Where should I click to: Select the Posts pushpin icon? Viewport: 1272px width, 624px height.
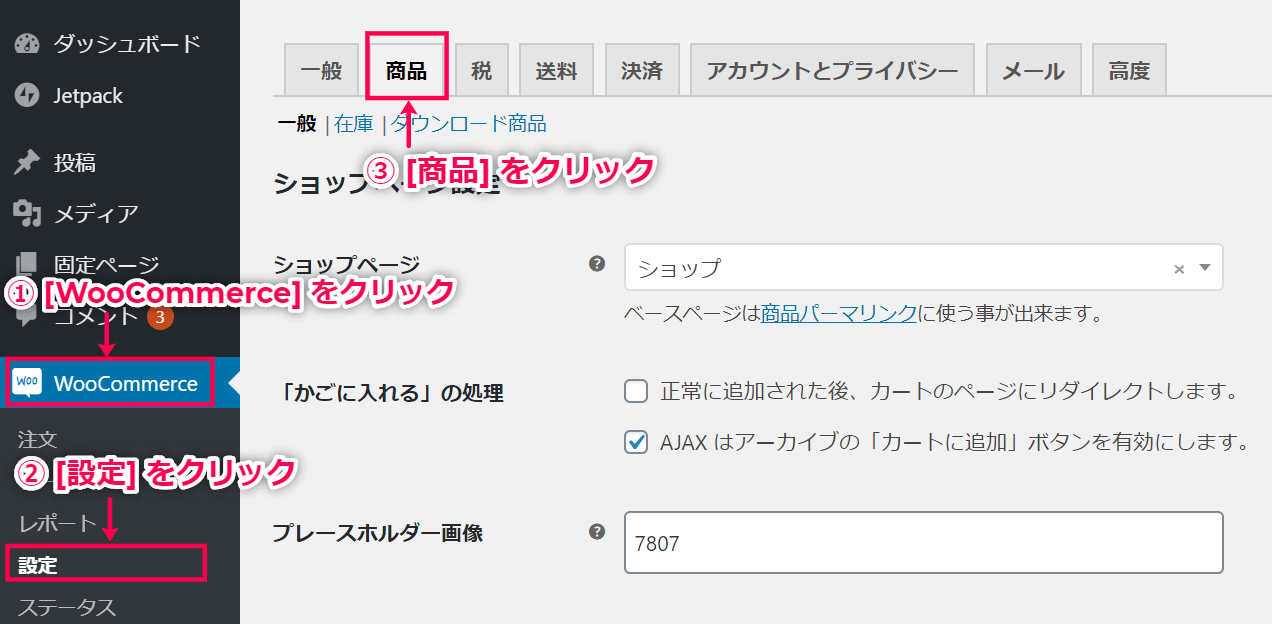[x=27, y=162]
